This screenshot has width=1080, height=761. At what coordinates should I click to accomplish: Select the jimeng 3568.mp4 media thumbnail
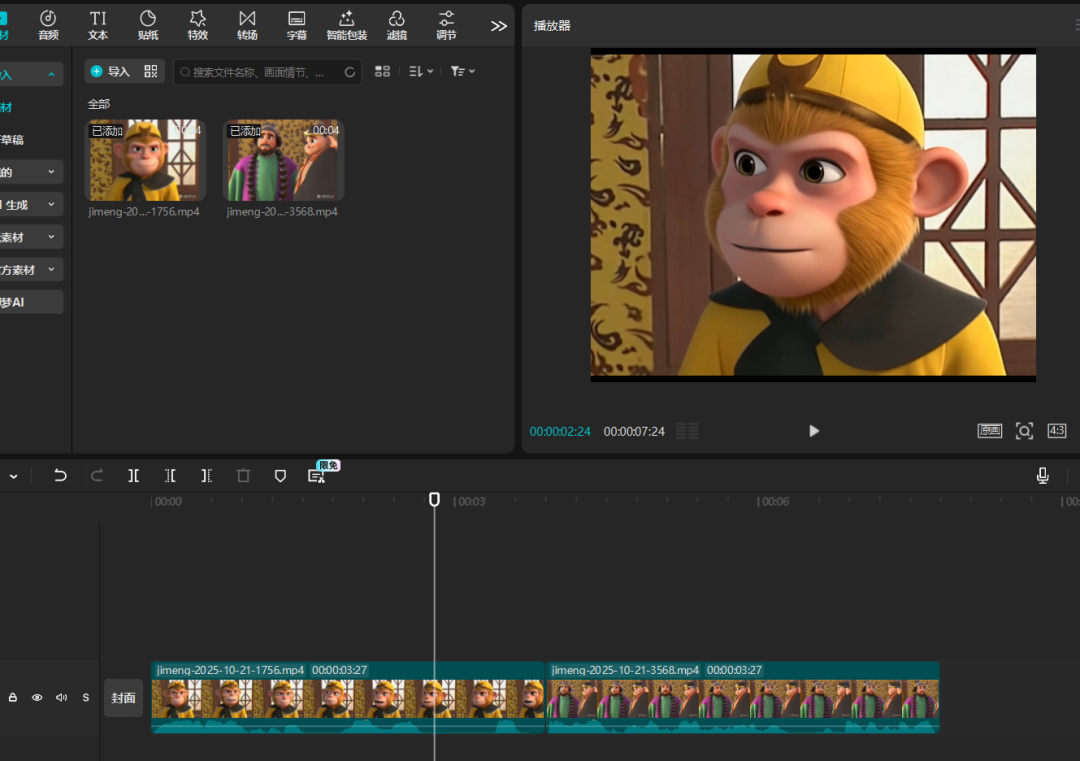(x=283, y=161)
